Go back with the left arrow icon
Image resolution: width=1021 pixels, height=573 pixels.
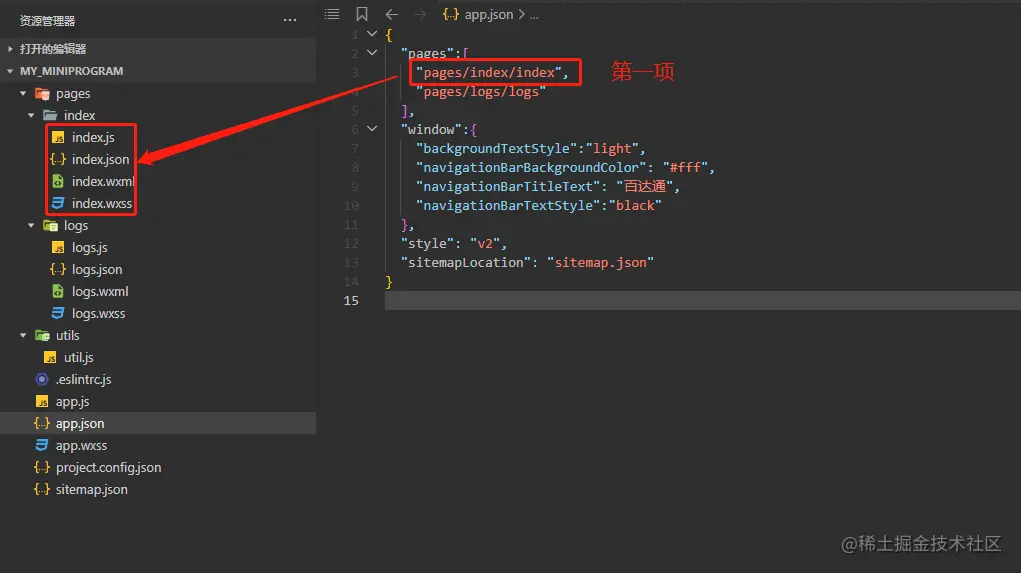coord(391,14)
